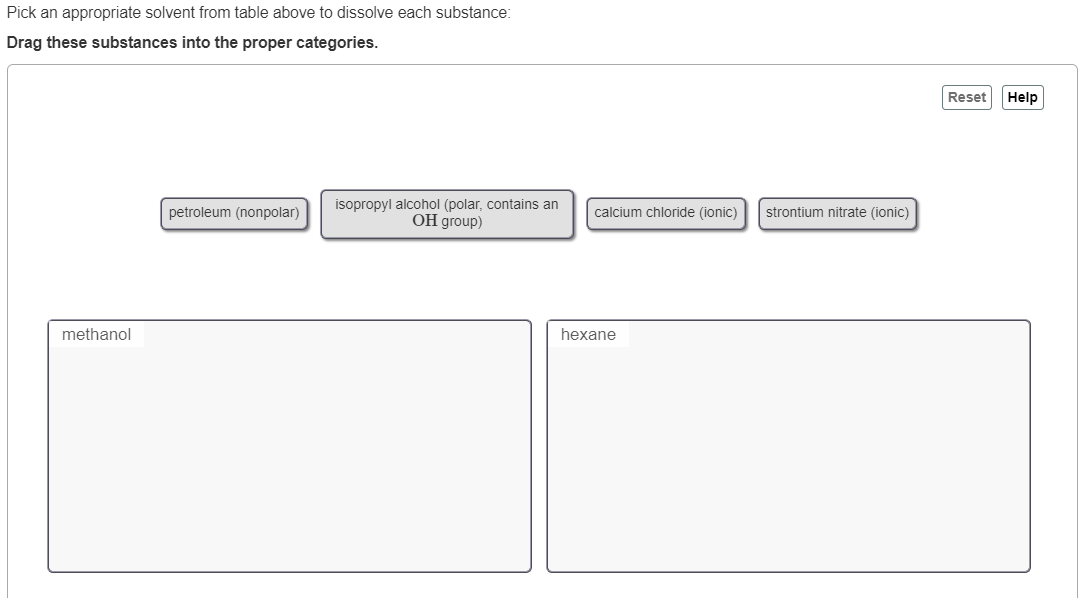Select the ionic substance next to calcium chloride
The height and width of the screenshot is (598, 1087).
[838, 212]
